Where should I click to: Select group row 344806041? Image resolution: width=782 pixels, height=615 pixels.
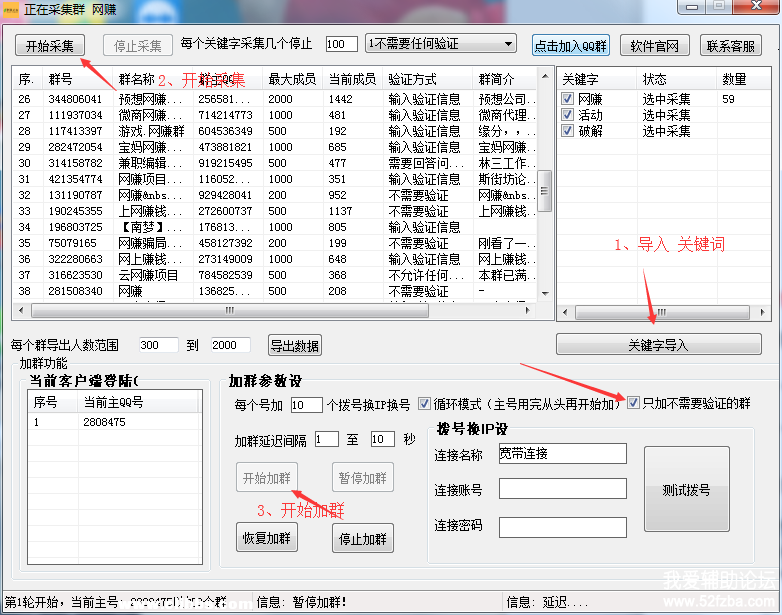275,99
